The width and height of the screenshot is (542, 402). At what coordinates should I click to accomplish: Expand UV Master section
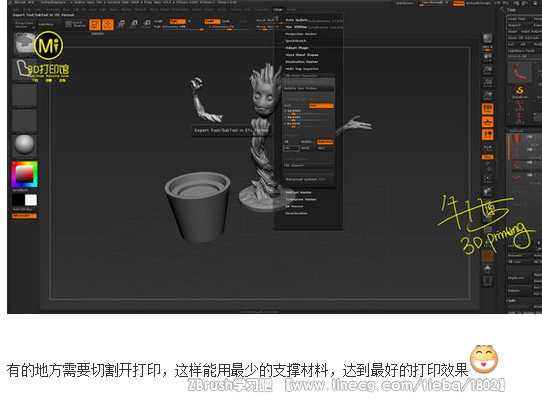tap(294, 206)
